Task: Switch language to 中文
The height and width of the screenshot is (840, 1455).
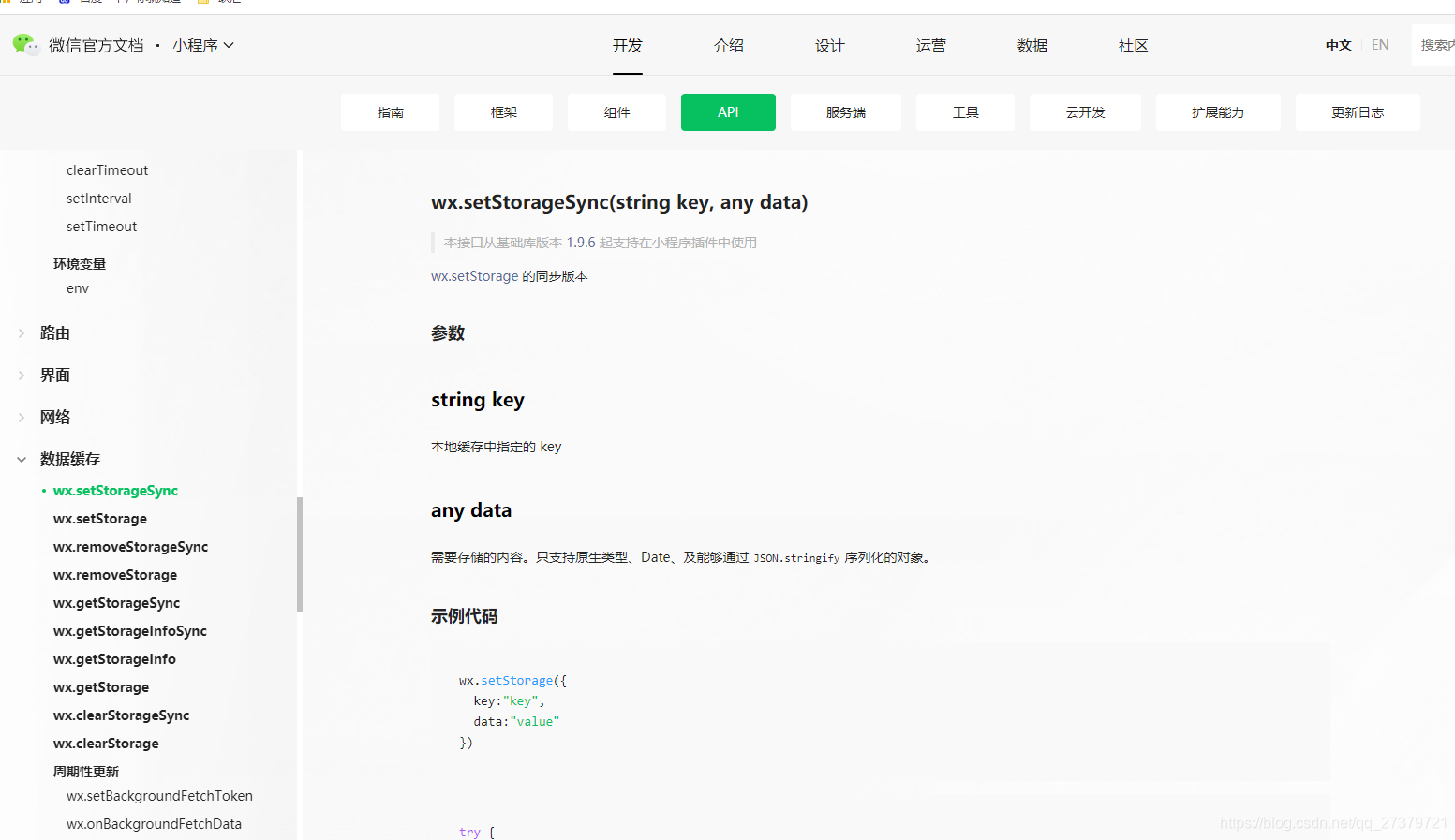Action: pyautogui.click(x=1338, y=45)
